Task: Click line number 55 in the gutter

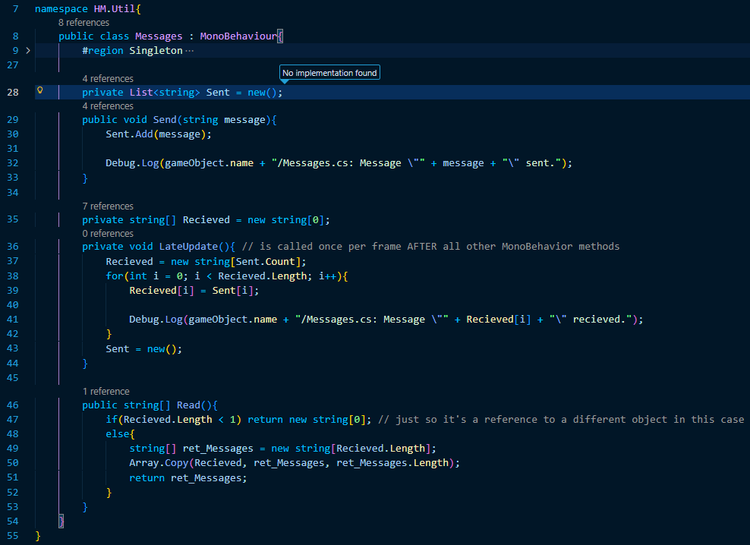Action: (13, 536)
